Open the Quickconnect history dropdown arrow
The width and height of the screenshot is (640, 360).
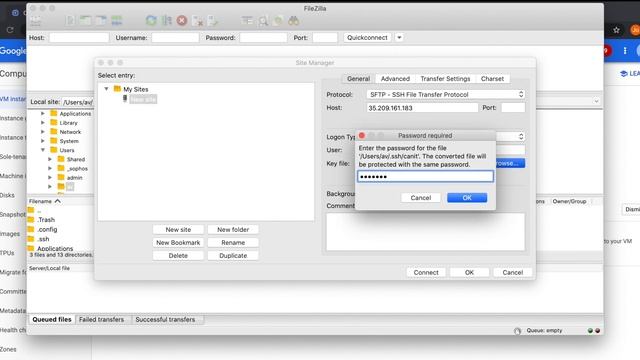click(399, 38)
